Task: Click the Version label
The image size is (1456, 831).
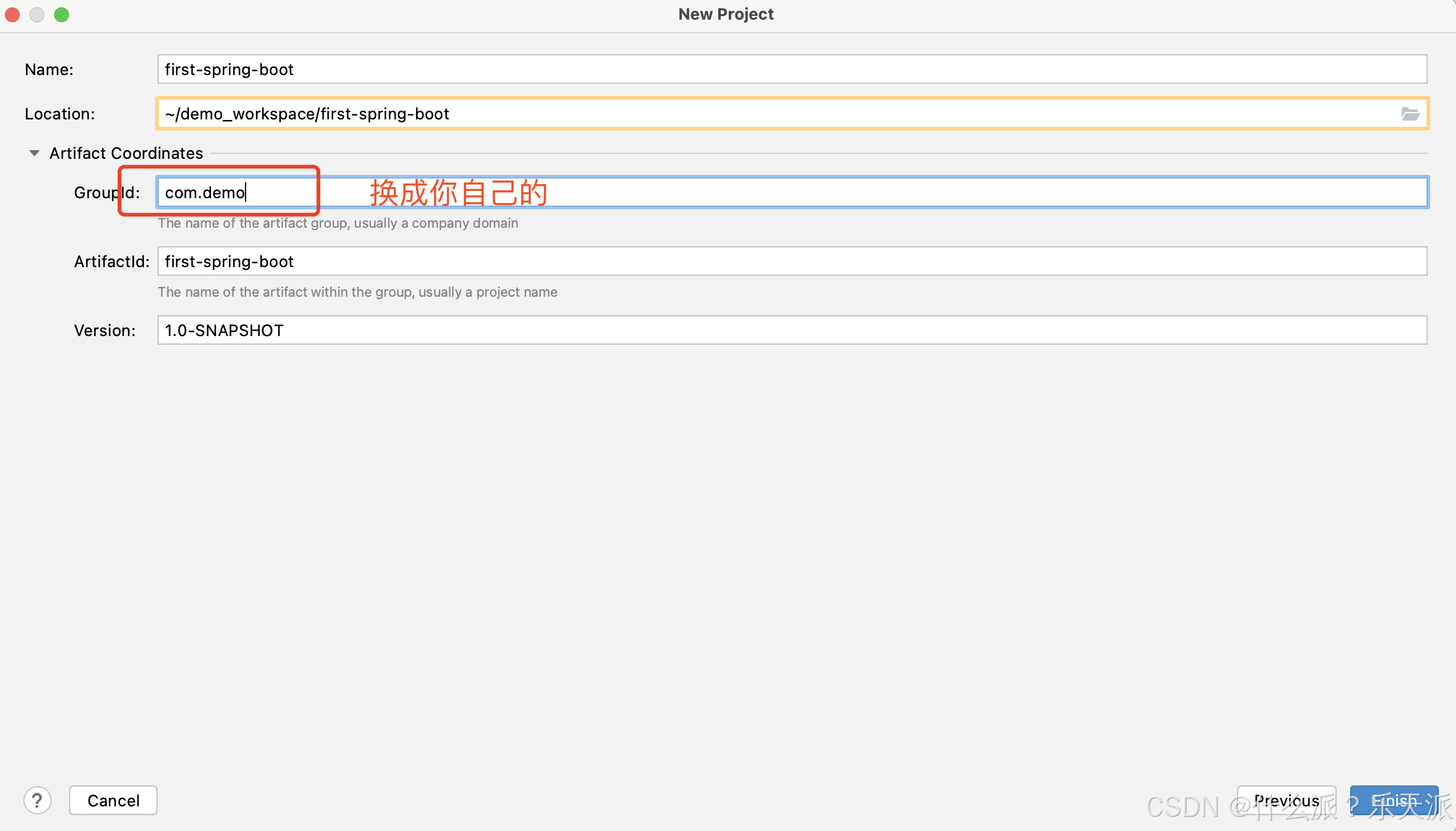Action: click(105, 330)
